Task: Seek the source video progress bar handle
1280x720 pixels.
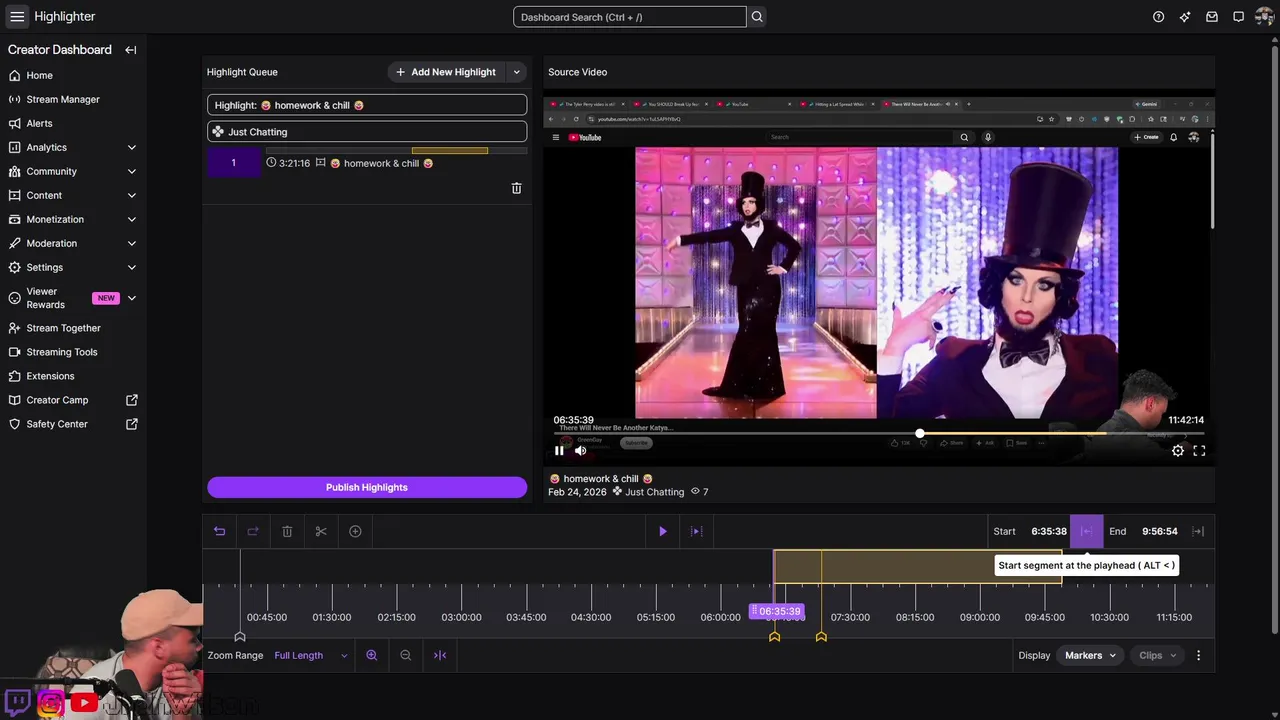Action: click(919, 434)
